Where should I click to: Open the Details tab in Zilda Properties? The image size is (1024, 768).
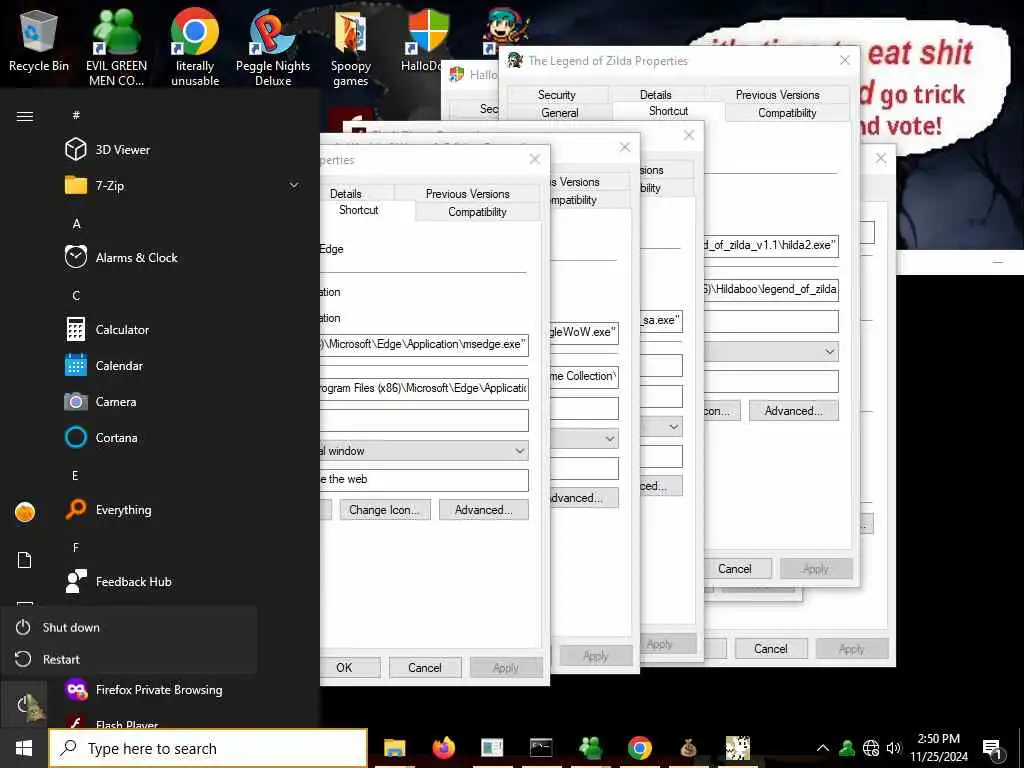pyautogui.click(x=656, y=95)
